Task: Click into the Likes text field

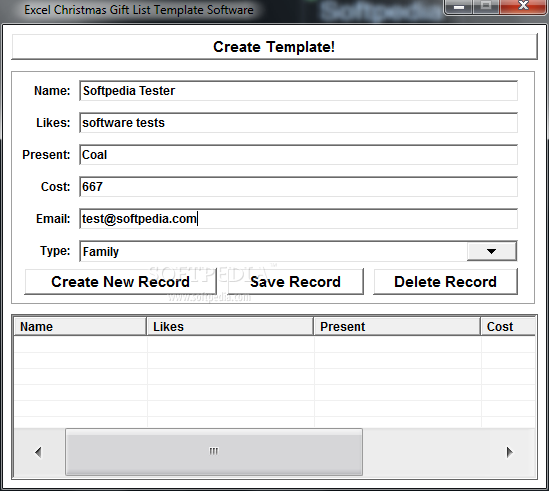Action: point(298,123)
